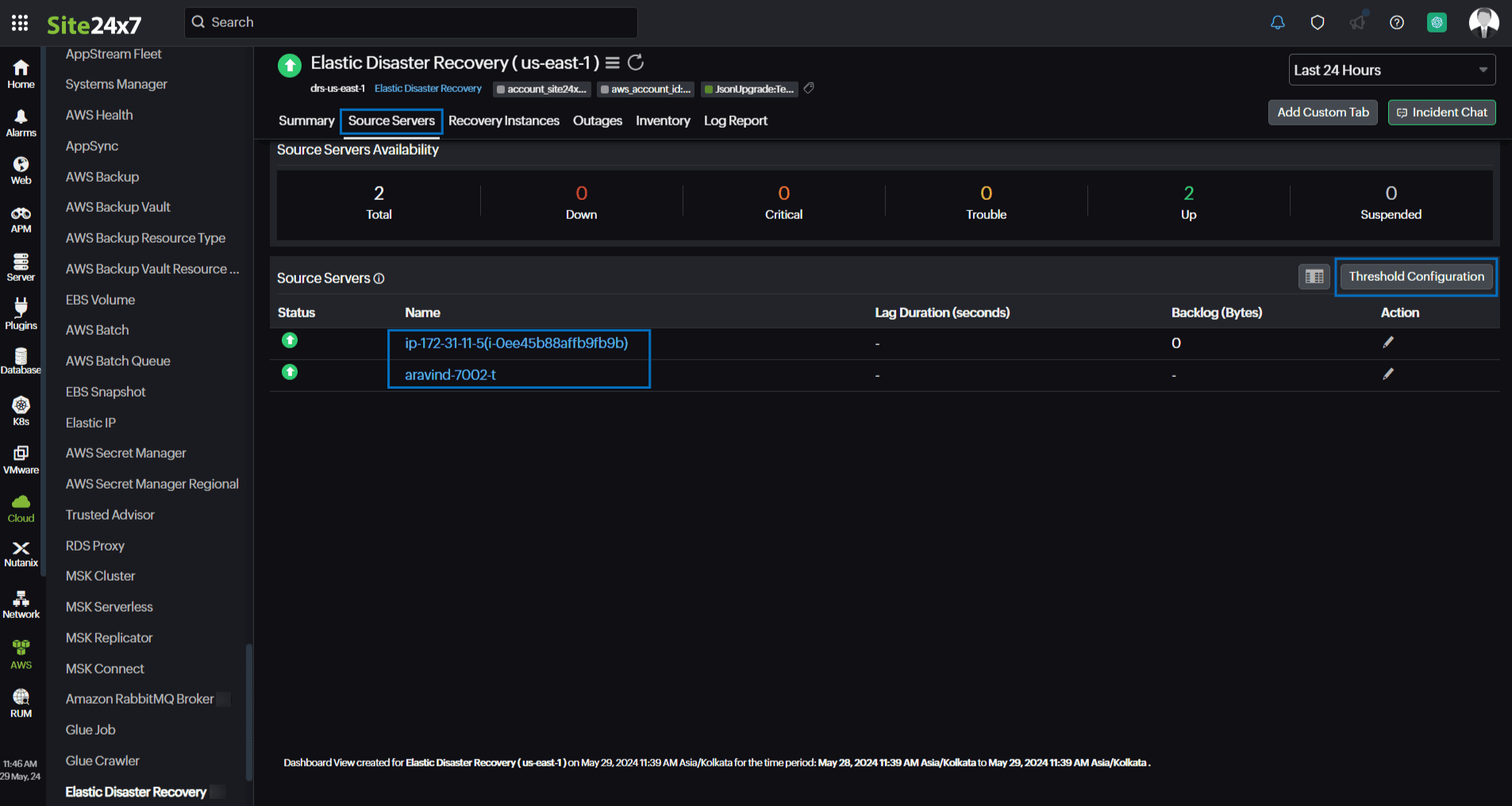Click the Threshold Configuration button
This screenshot has width=1512, height=806.
1416,277
